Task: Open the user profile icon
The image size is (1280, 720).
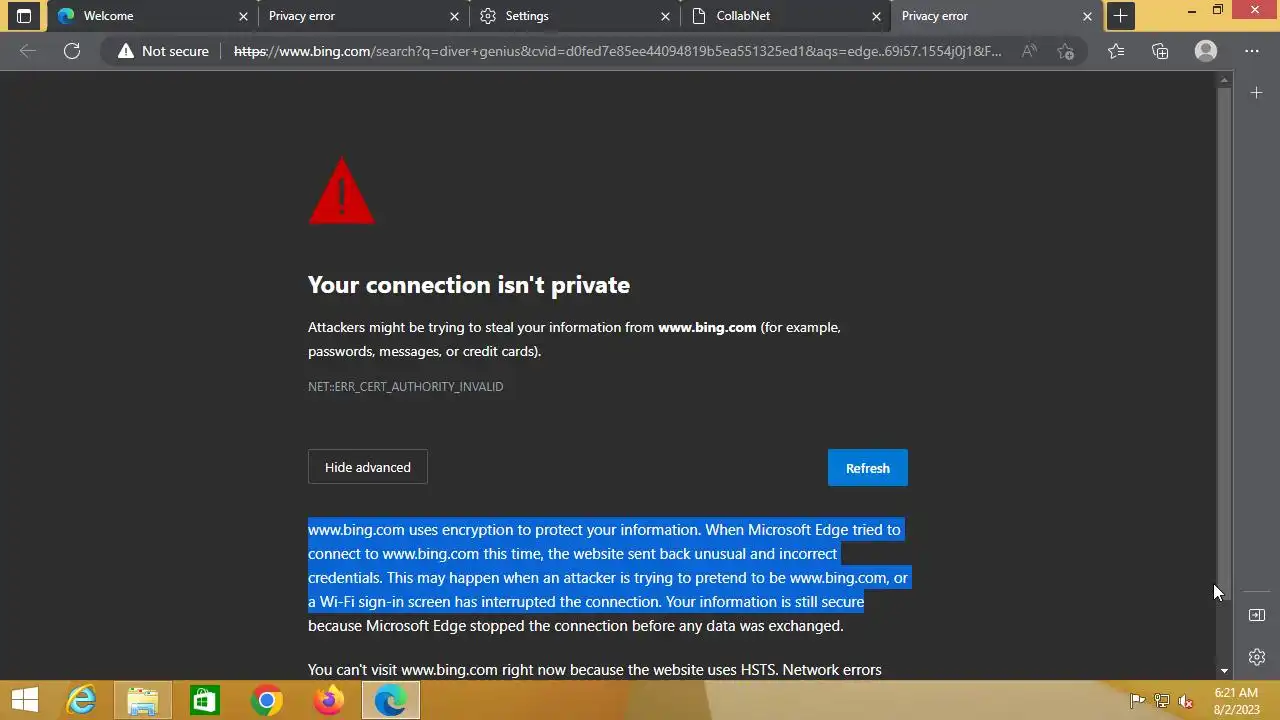Action: click(1206, 51)
